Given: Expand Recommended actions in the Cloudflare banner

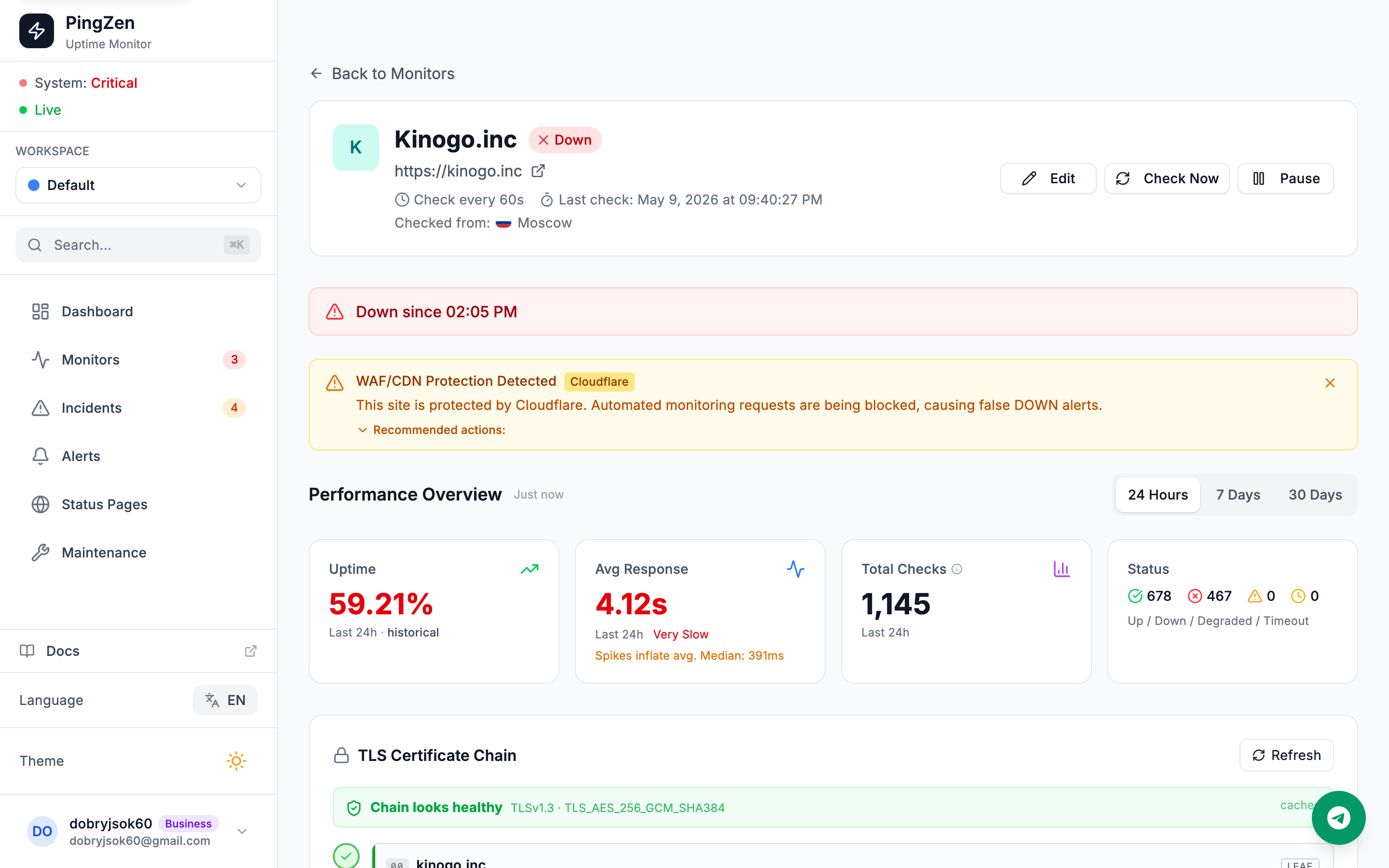Looking at the screenshot, I should tap(432, 430).
